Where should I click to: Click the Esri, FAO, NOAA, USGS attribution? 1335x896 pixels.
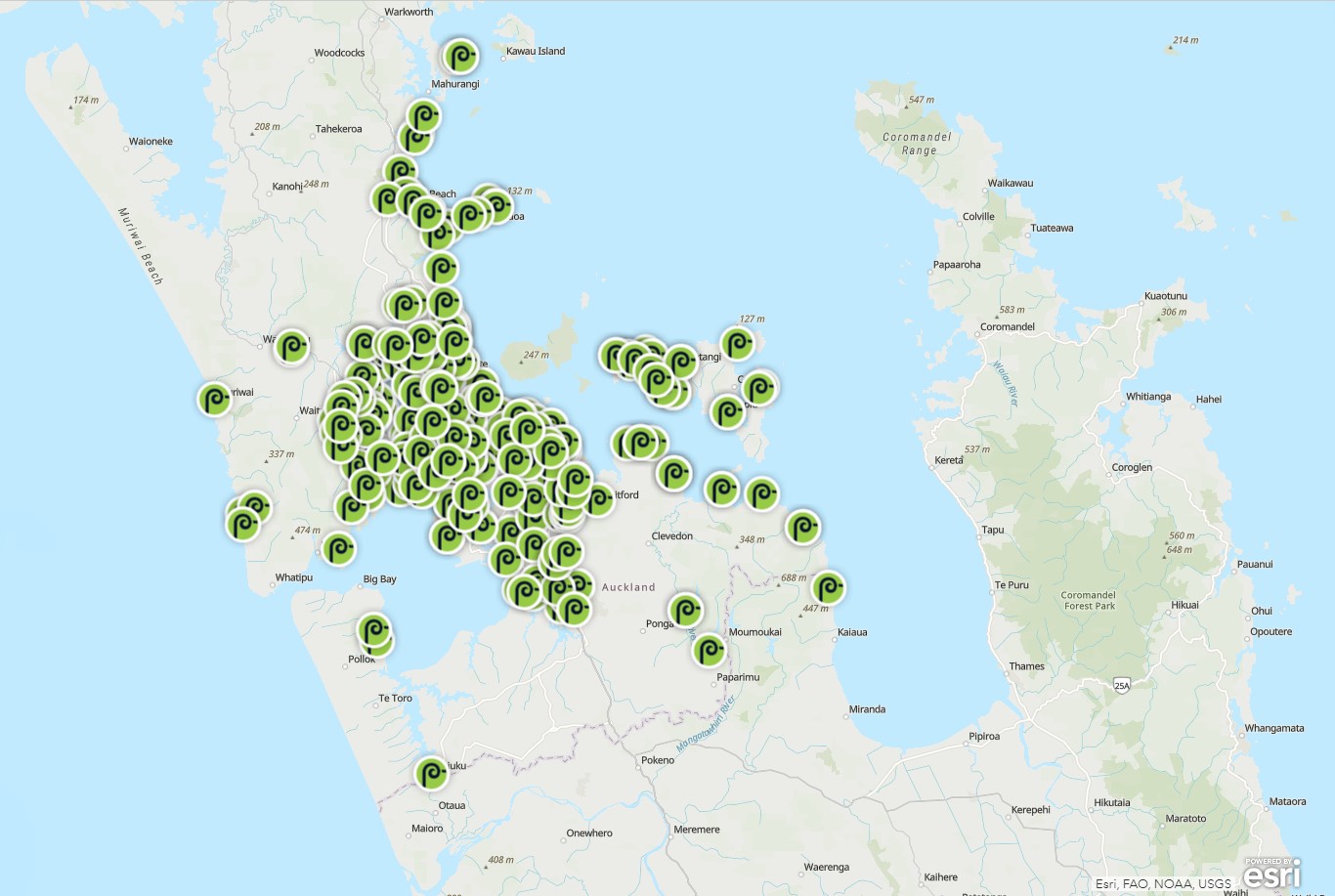click(1163, 883)
